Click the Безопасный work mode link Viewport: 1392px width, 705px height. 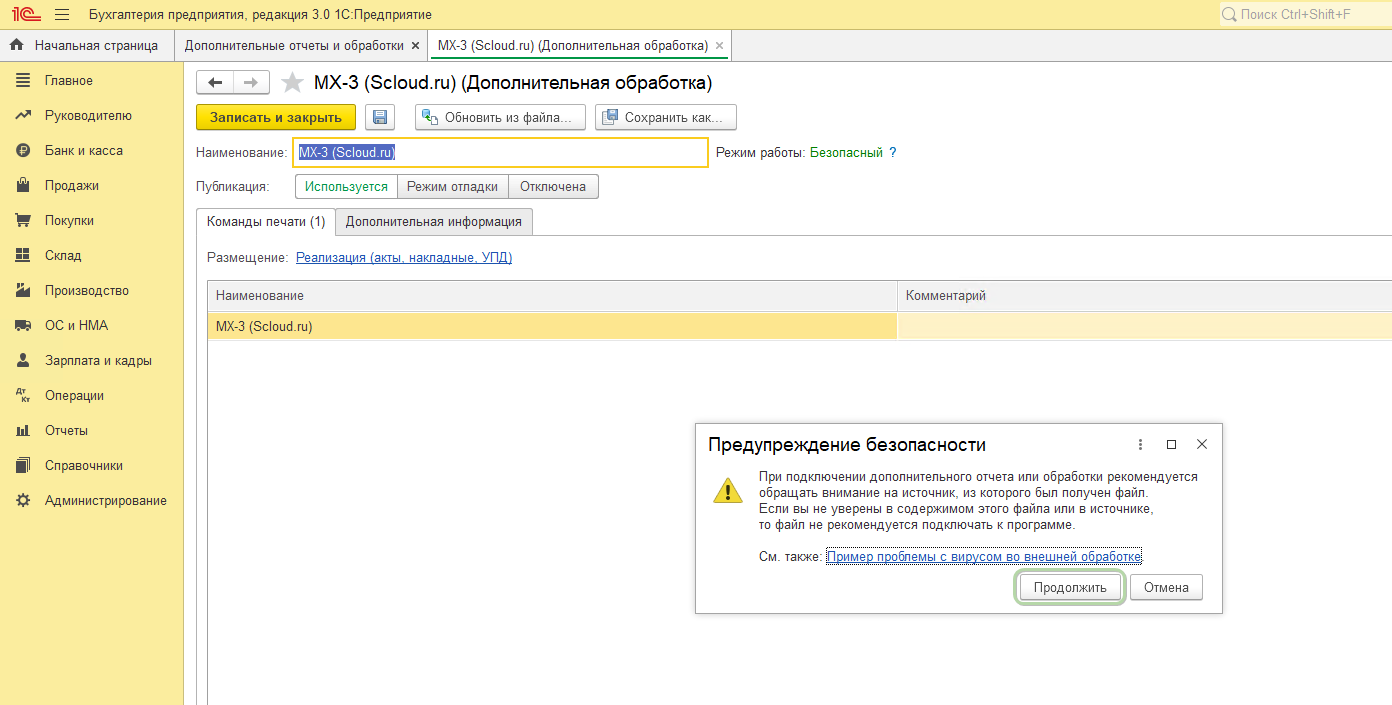point(846,153)
